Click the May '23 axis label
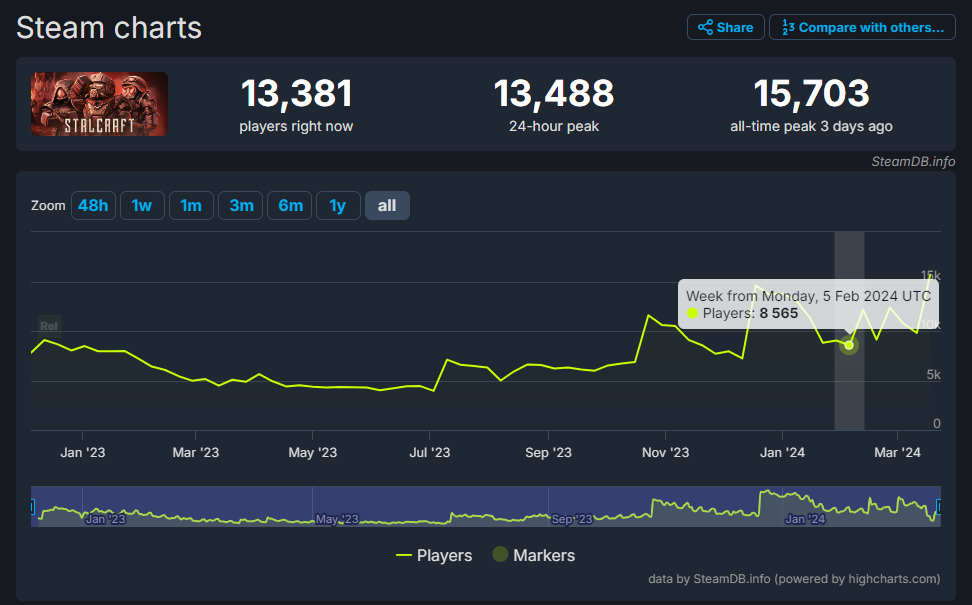Image resolution: width=972 pixels, height=605 pixels. point(312,453)
